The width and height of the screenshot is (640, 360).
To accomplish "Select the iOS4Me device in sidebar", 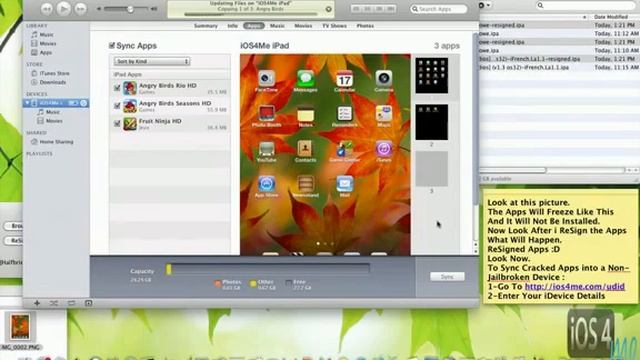I will coord(56,103).
